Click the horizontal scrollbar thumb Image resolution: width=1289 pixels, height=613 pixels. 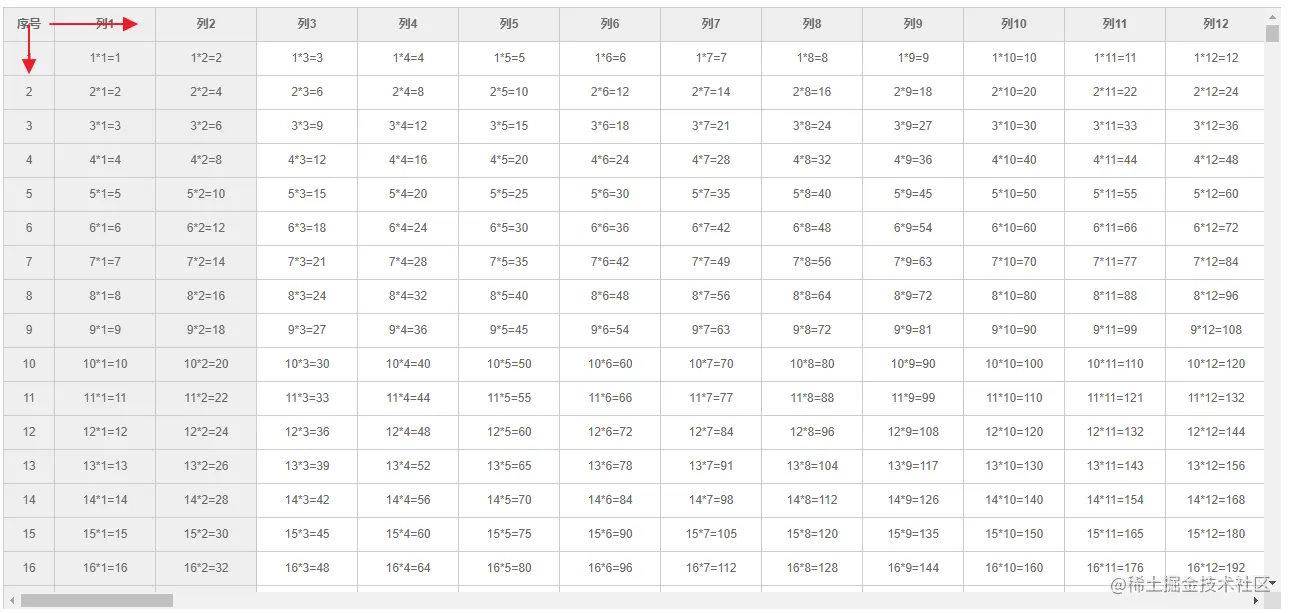click(x=97, y=601)
